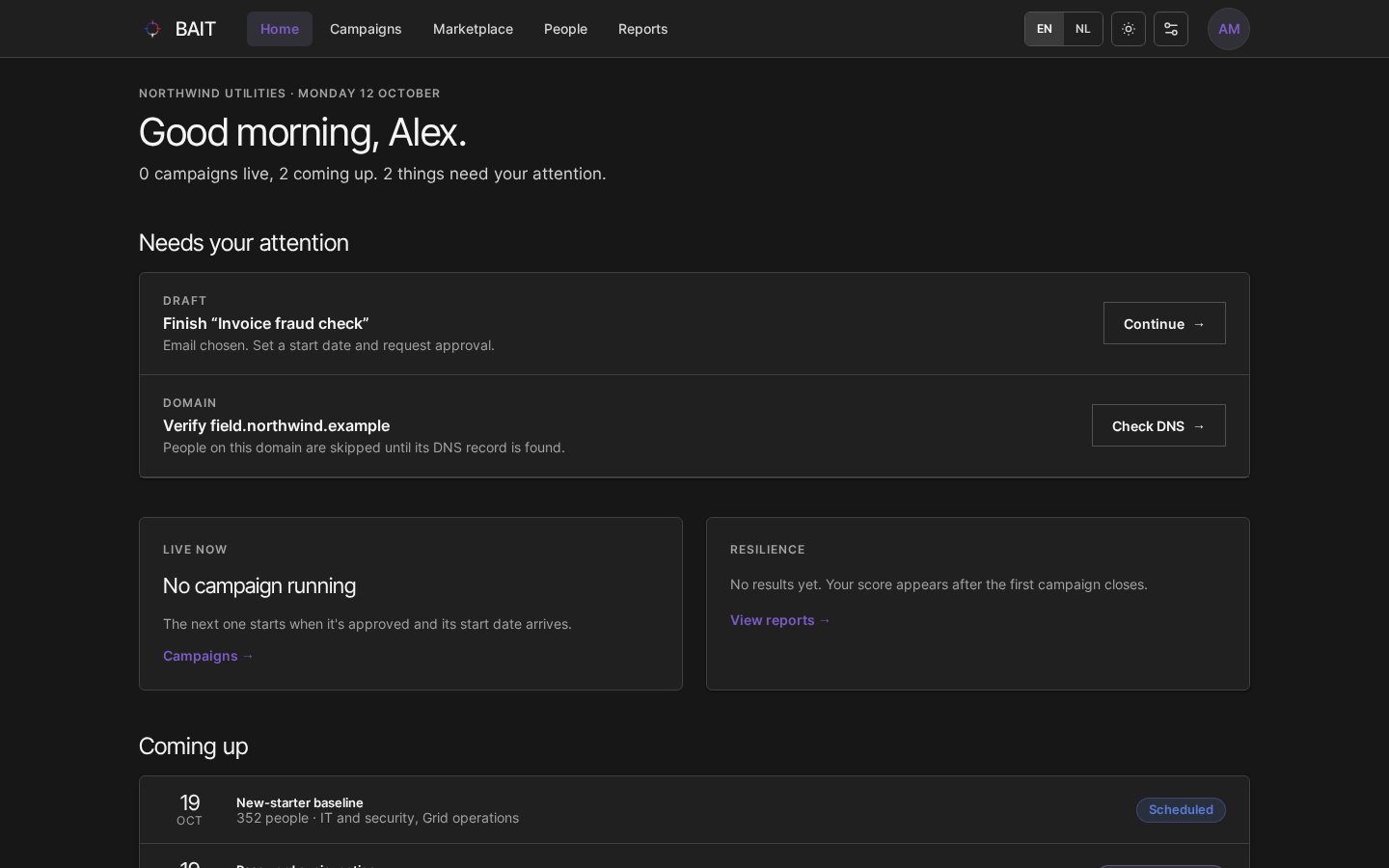Click the "0 campaigns live, 2 coming up" summary
This screenshot has height=868, width=1389.
tap(372, 174)
